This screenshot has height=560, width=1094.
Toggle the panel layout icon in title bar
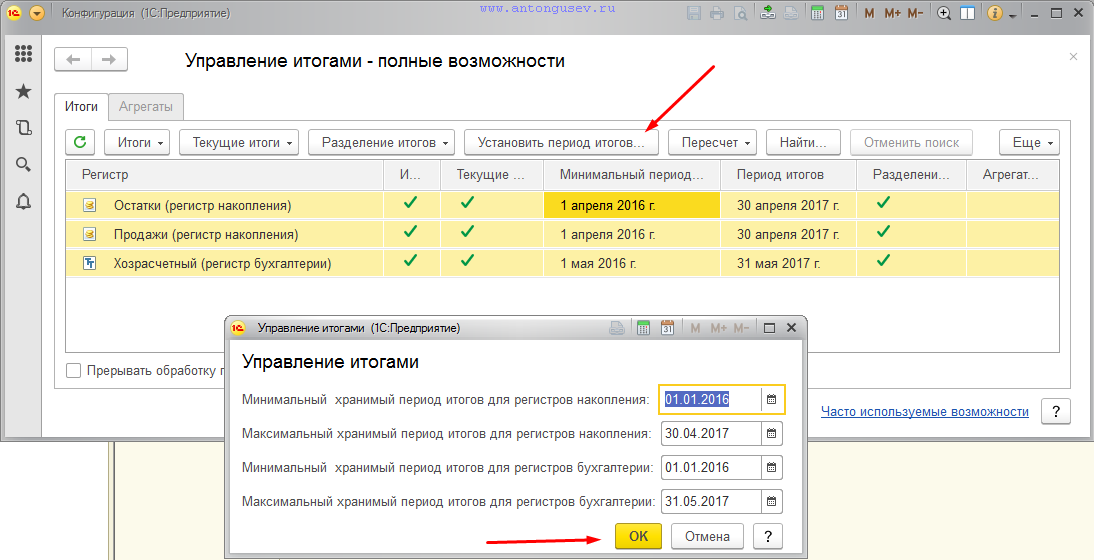967,13
